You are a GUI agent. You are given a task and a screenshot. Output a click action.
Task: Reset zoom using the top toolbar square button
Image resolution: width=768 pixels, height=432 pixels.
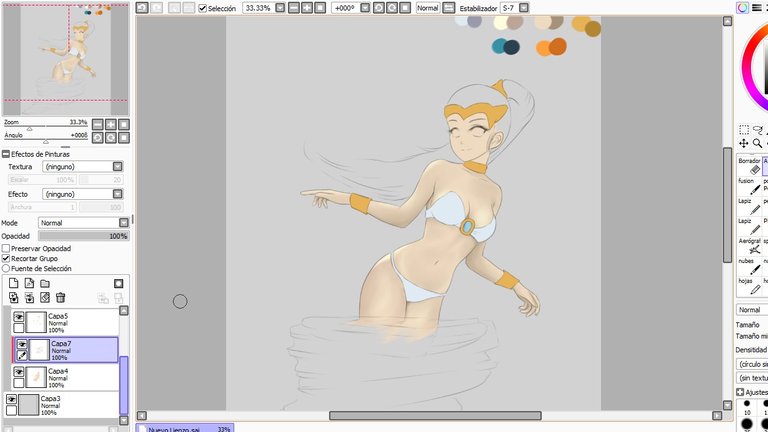coord(320,8)
